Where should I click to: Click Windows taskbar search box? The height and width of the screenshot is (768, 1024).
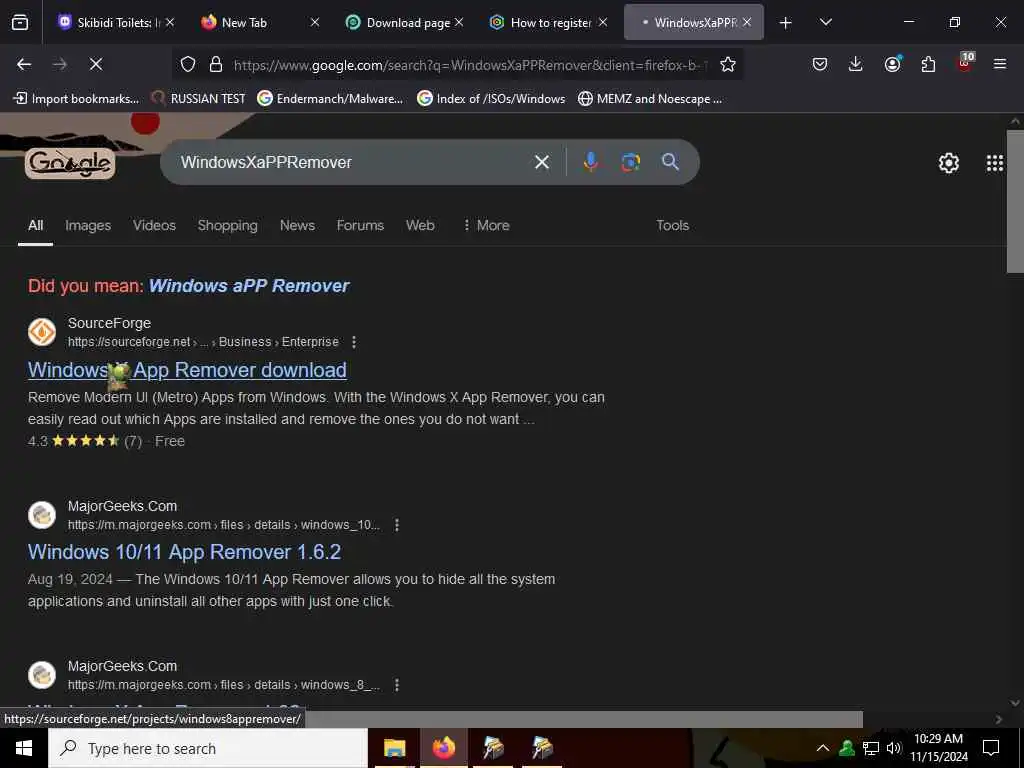[x=208, y=748]
